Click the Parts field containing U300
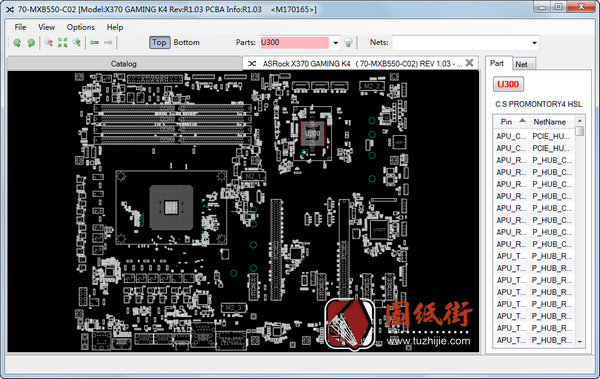 (294, 42)
